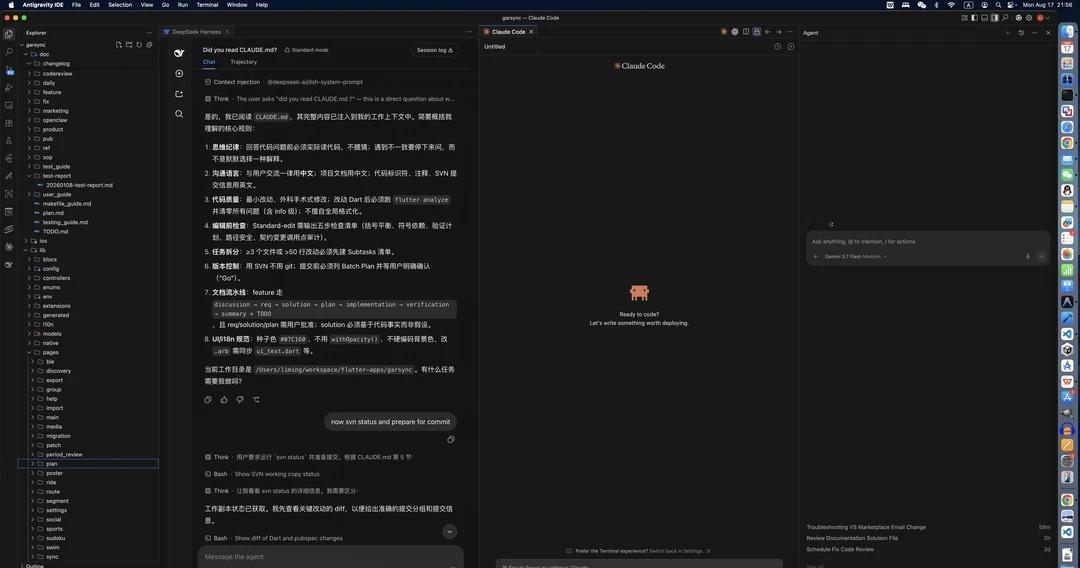Screen dimensions: 1080x568
Task: Give thumbs down to the assistant reply
Action: pyautogui.click(x=240, y=399)
